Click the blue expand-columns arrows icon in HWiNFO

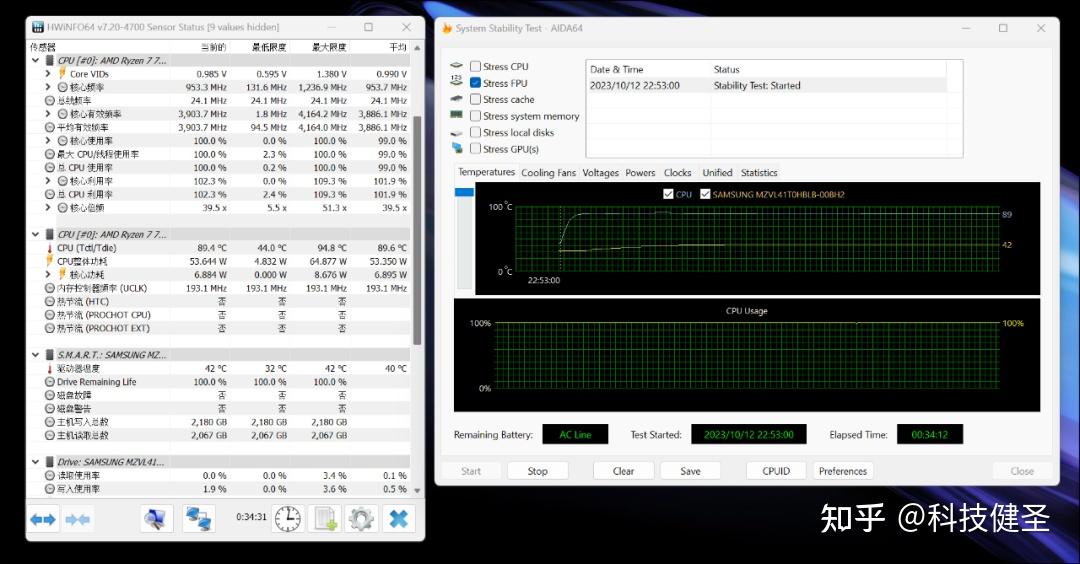43,519
